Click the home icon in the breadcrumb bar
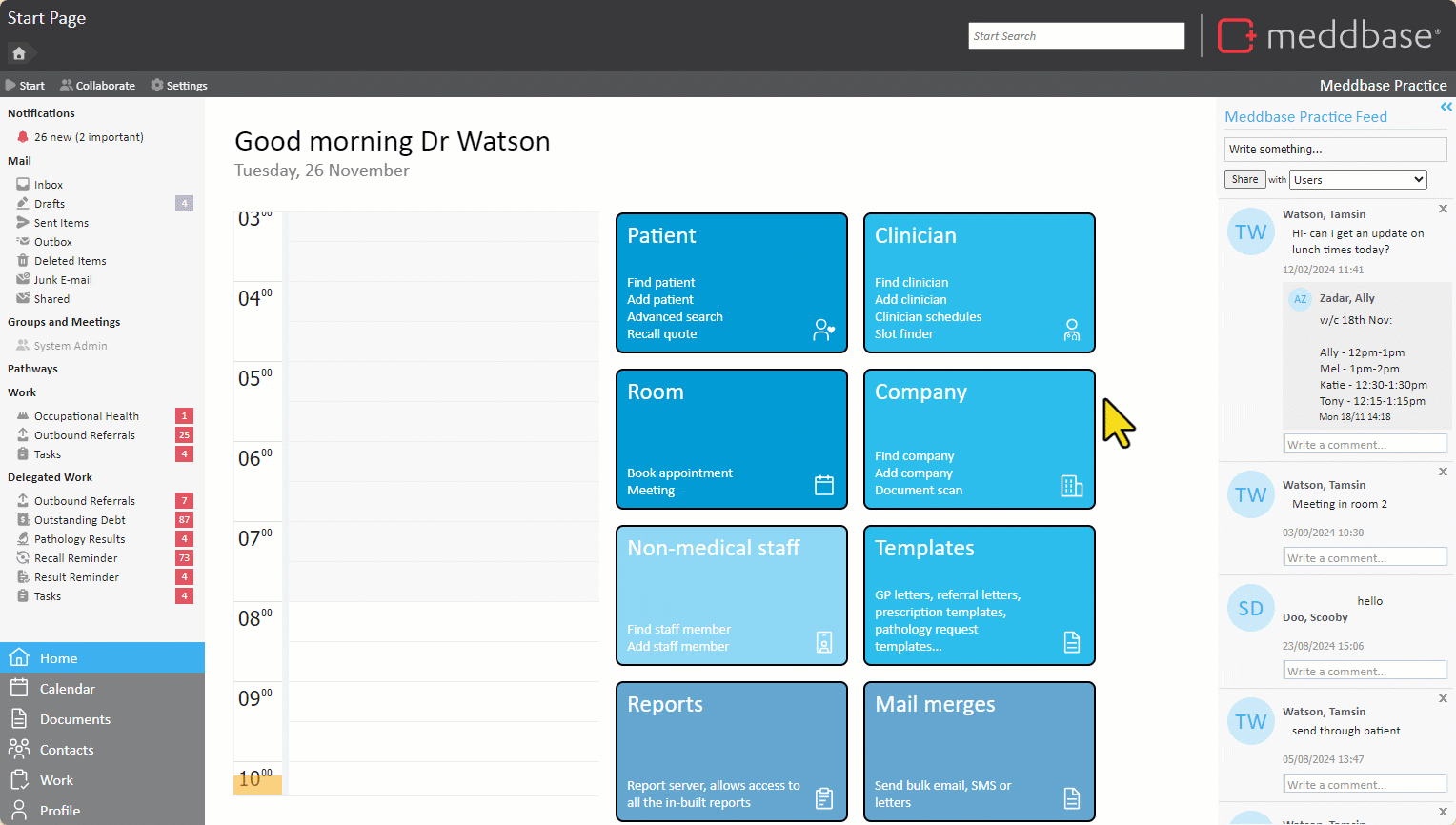This screenshot has height=825, width=1456. tap(19, 53)
